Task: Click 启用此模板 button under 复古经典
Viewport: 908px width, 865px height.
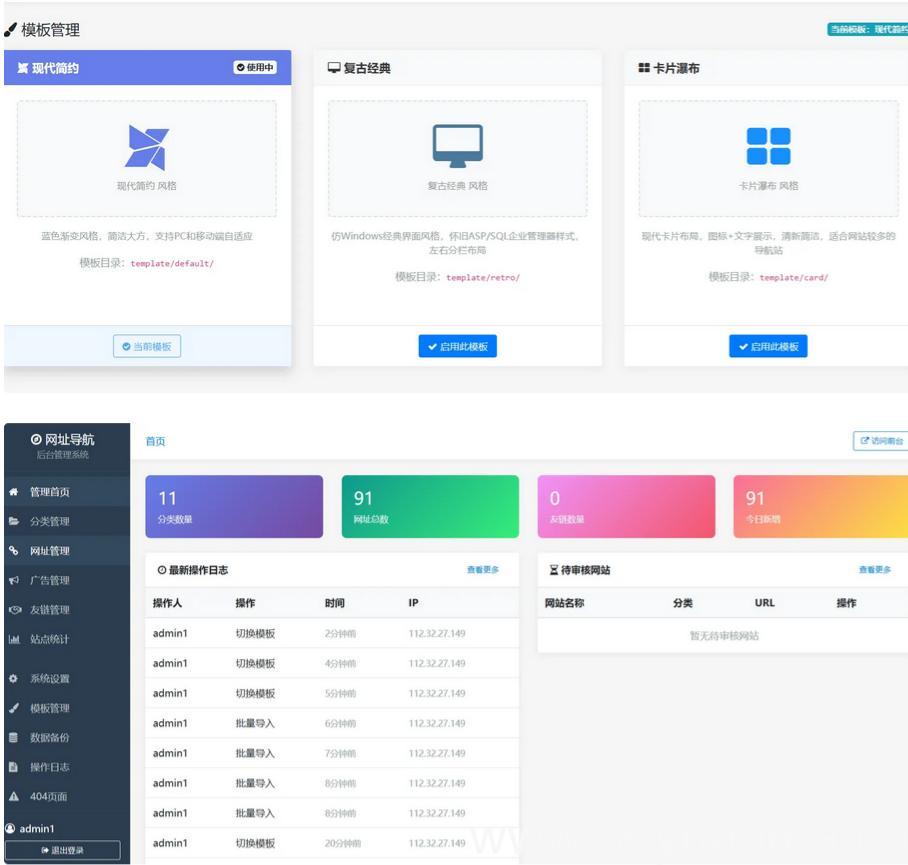Action: 457,346
